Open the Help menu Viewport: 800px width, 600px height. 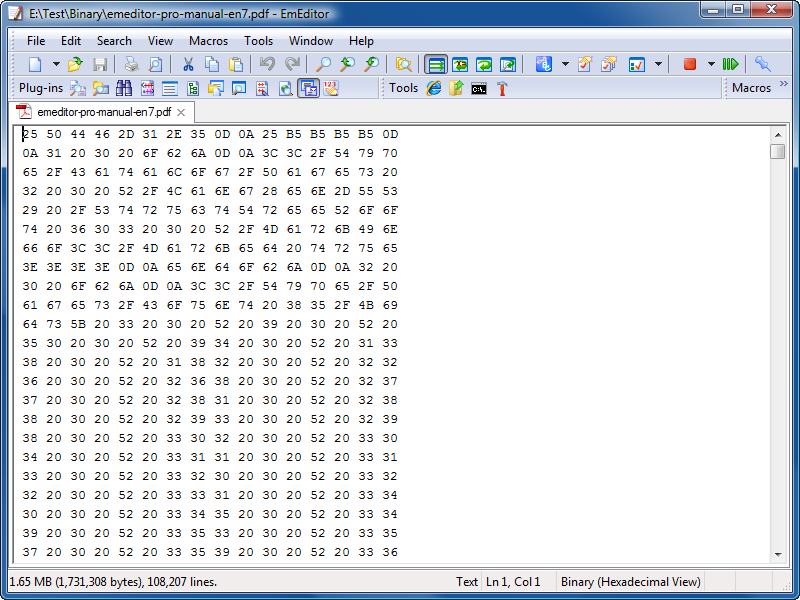point(361,41)
